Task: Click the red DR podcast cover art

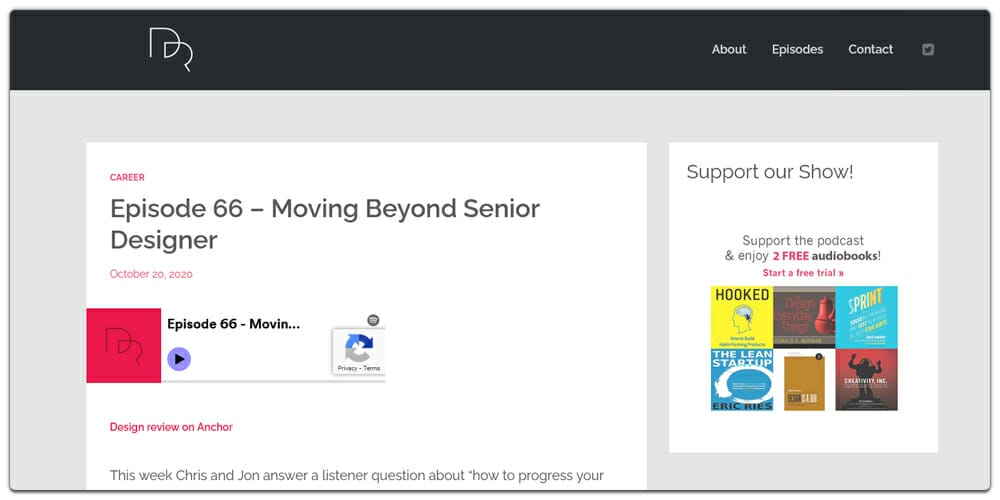Action: 124,345
